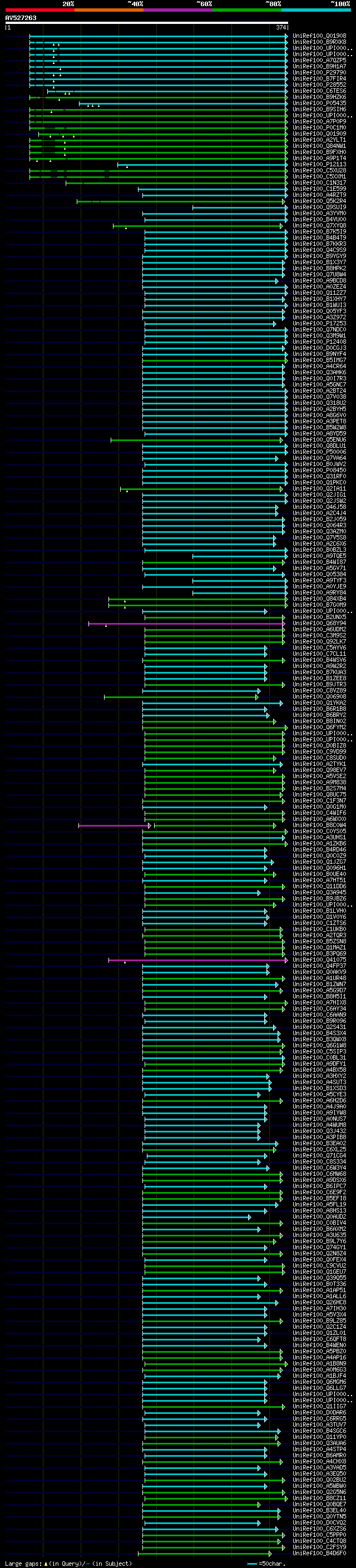The image size is (356, 1568).
Task: Click the UniRef100_P0C1M0 hit label
Action: tap(319, 128)
